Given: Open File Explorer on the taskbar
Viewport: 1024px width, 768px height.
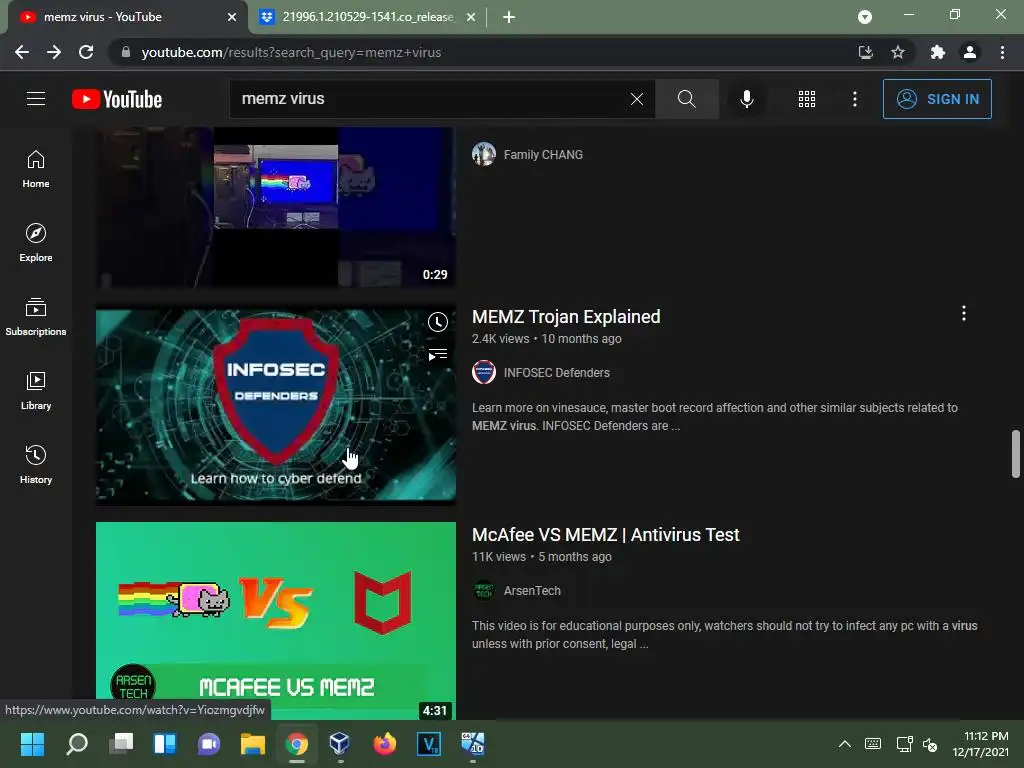Looking at the screenshot, I should click(x=253, y=744).
